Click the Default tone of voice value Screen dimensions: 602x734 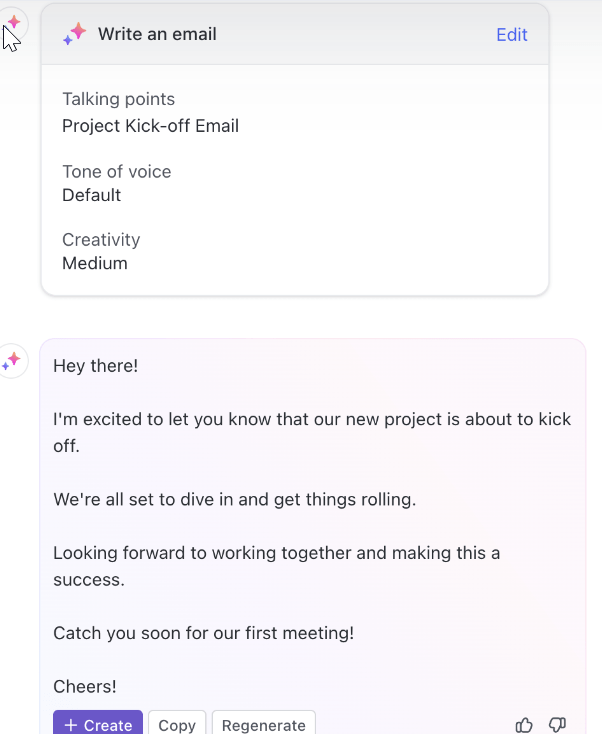click(92, 195)
